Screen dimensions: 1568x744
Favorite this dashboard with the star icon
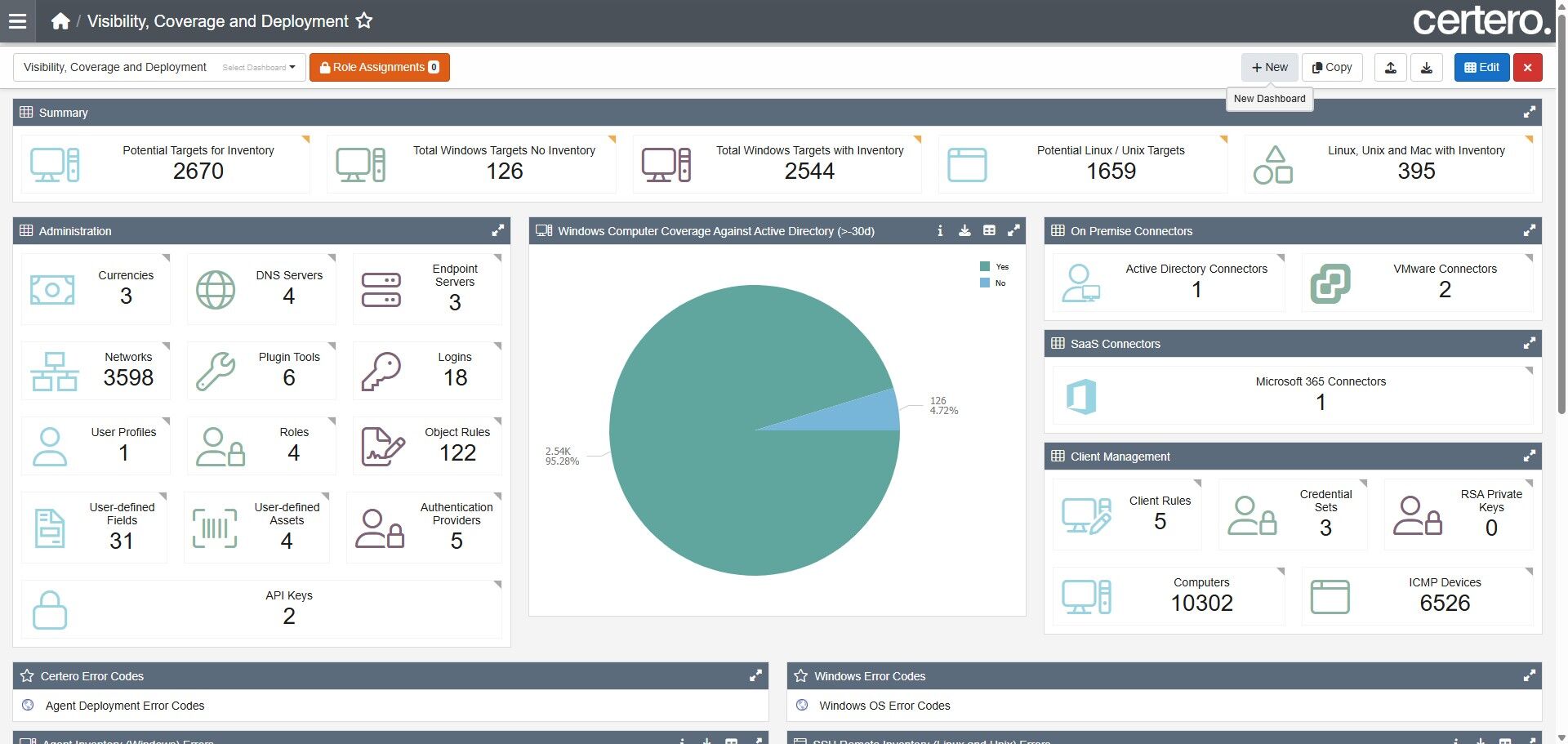(364, 21)
